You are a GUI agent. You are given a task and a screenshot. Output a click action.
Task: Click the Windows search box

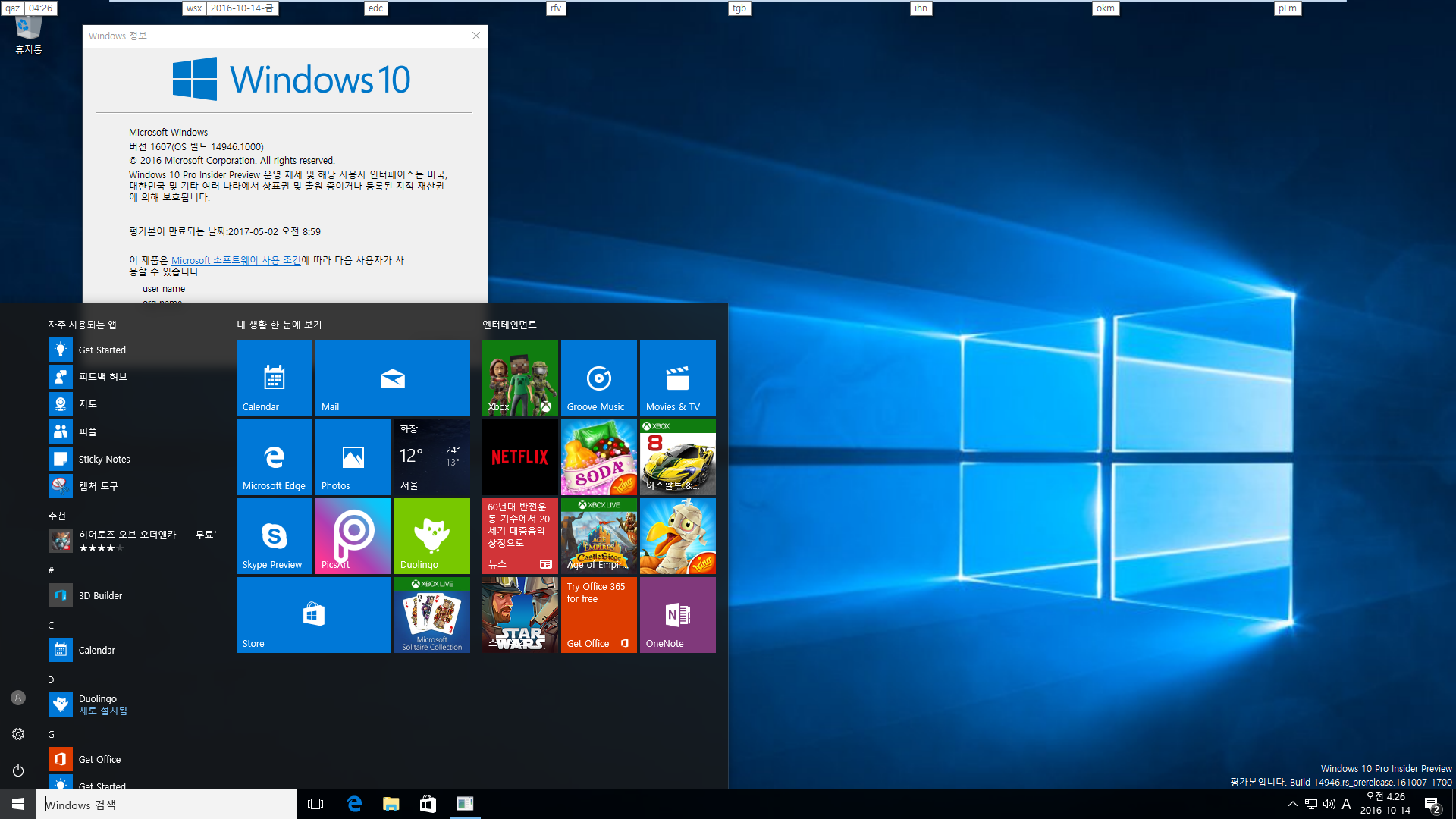click(167, 804)
